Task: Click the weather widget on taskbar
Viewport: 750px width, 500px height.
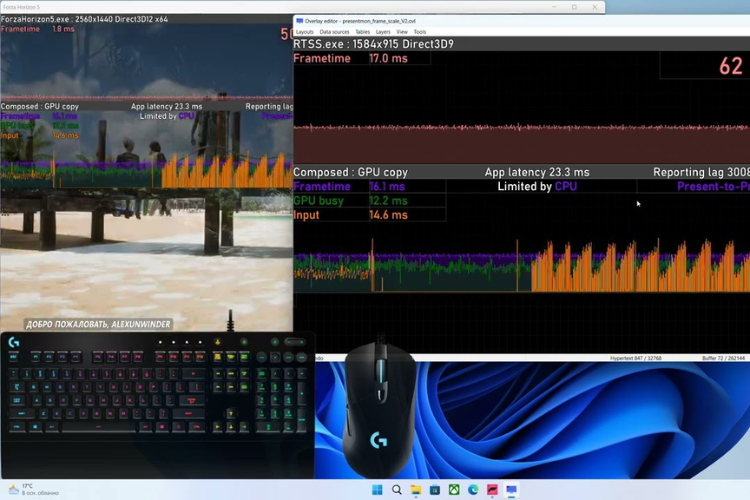Action: pyautogui.click(x=30, y=490)
